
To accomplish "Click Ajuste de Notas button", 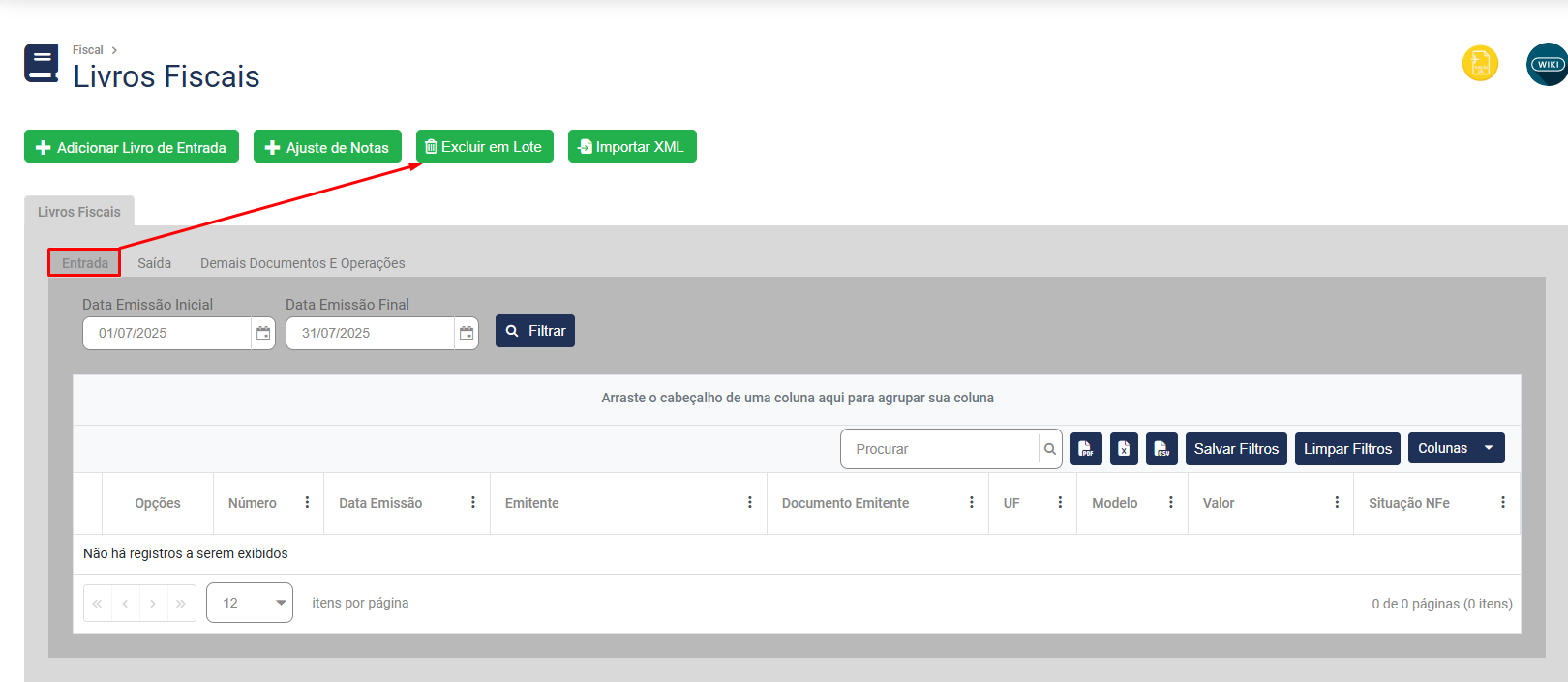I will click(x=327, y=147).
